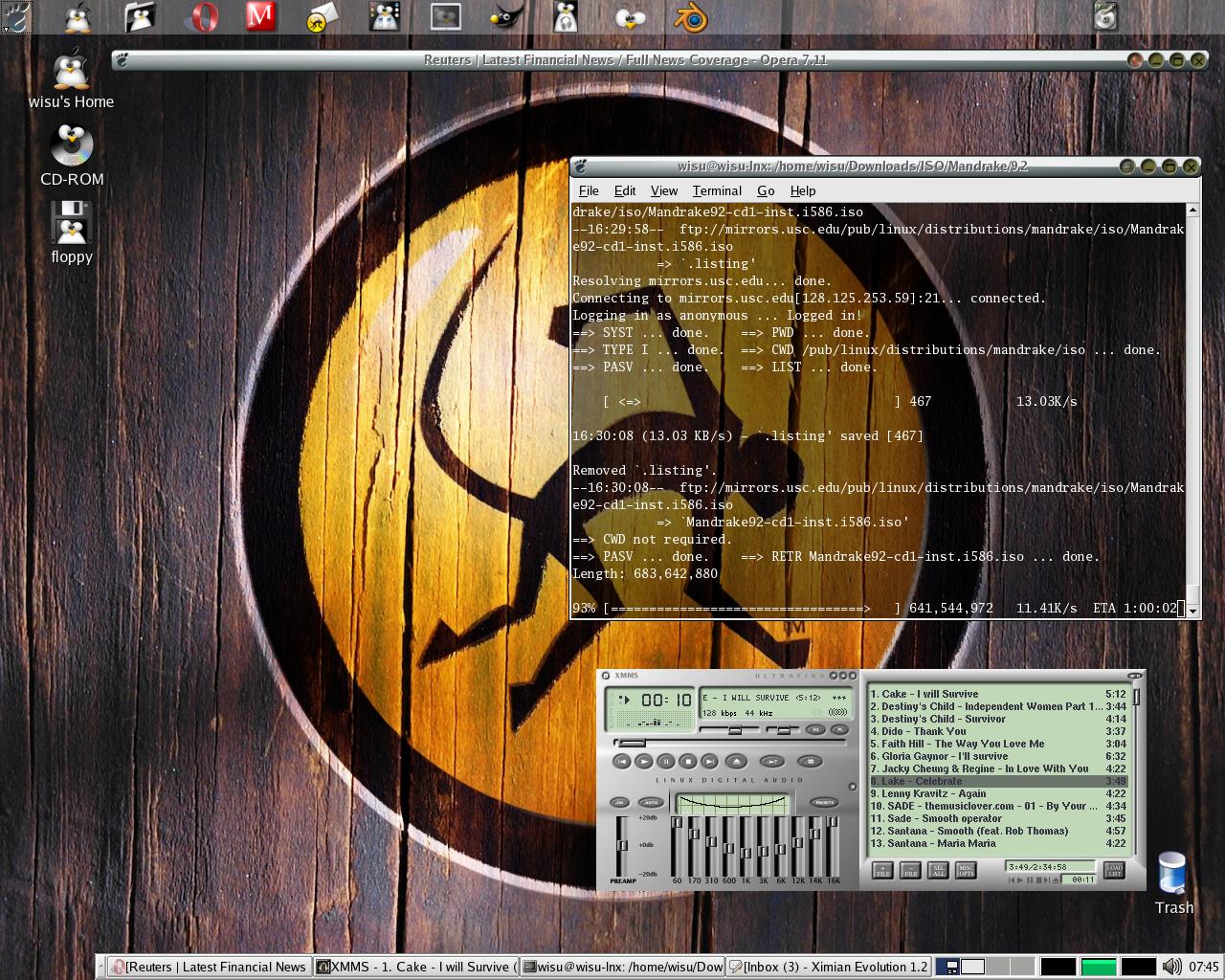The image size is (1225, 980).
Task: Click the XMMS eject open-file button
Action: (x=736, y=761)
